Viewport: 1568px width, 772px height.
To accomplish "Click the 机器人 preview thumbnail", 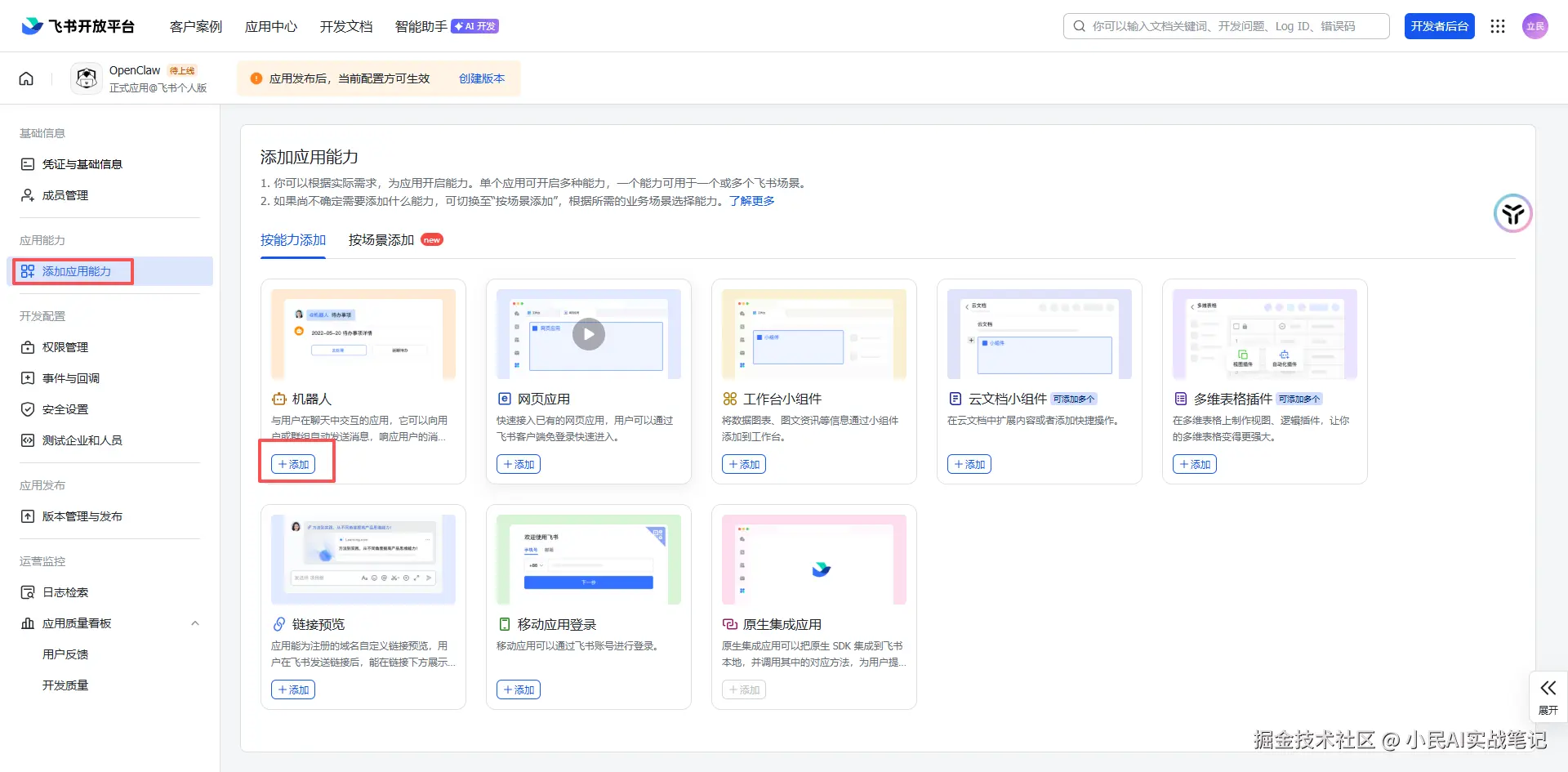I will (363, 334).
